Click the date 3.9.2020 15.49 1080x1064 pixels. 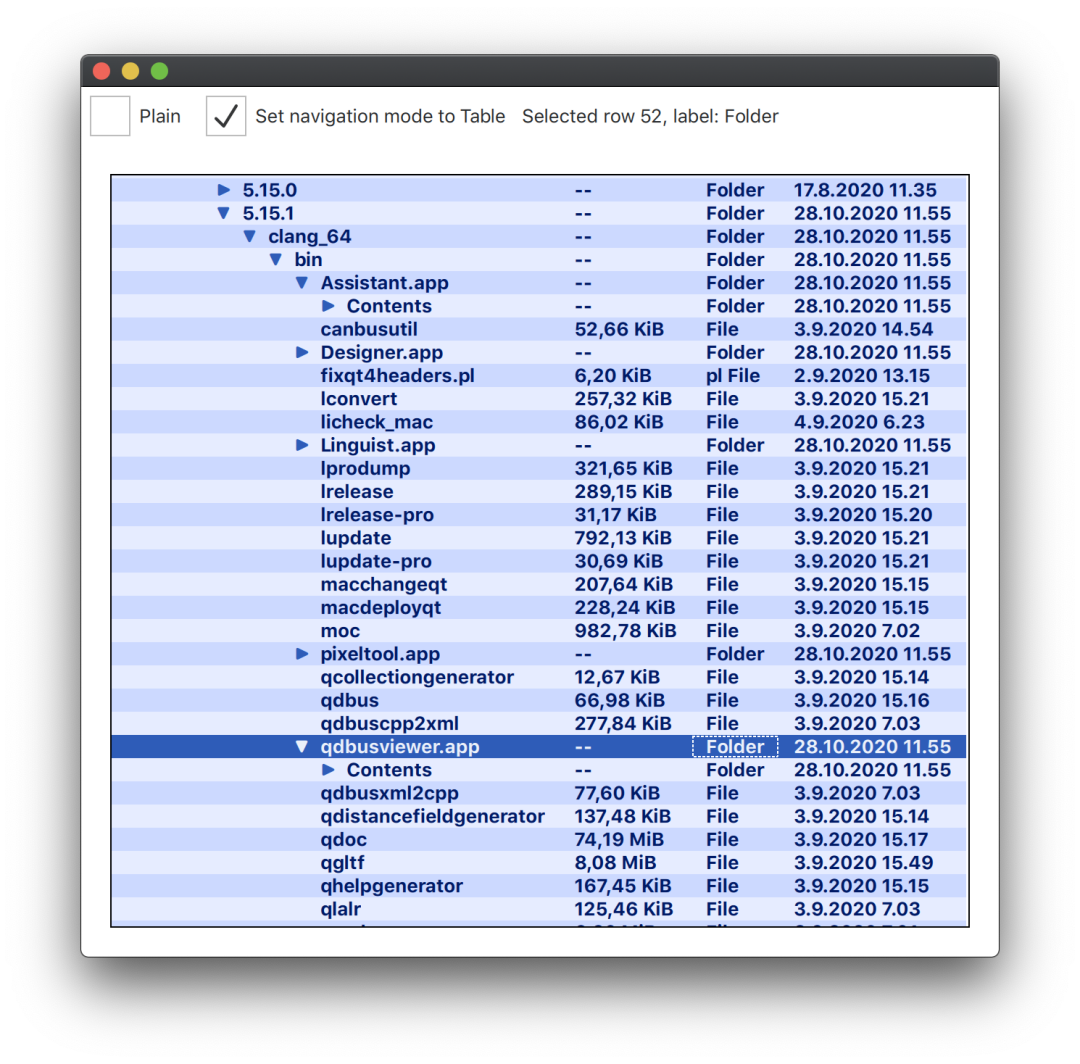tap(863, 862)
